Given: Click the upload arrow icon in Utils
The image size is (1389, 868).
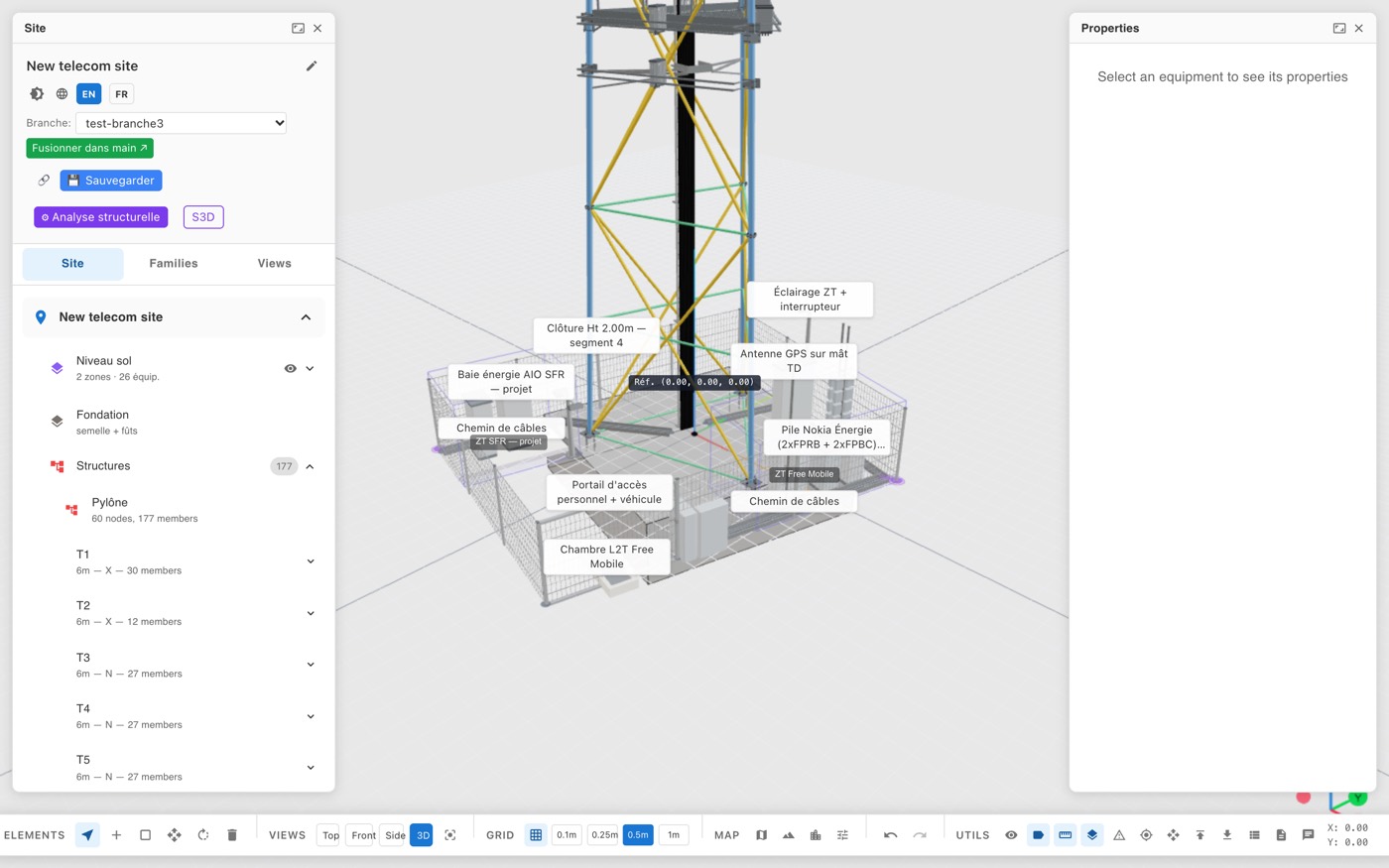Looking at the screenshot, I should [1200, 835].
